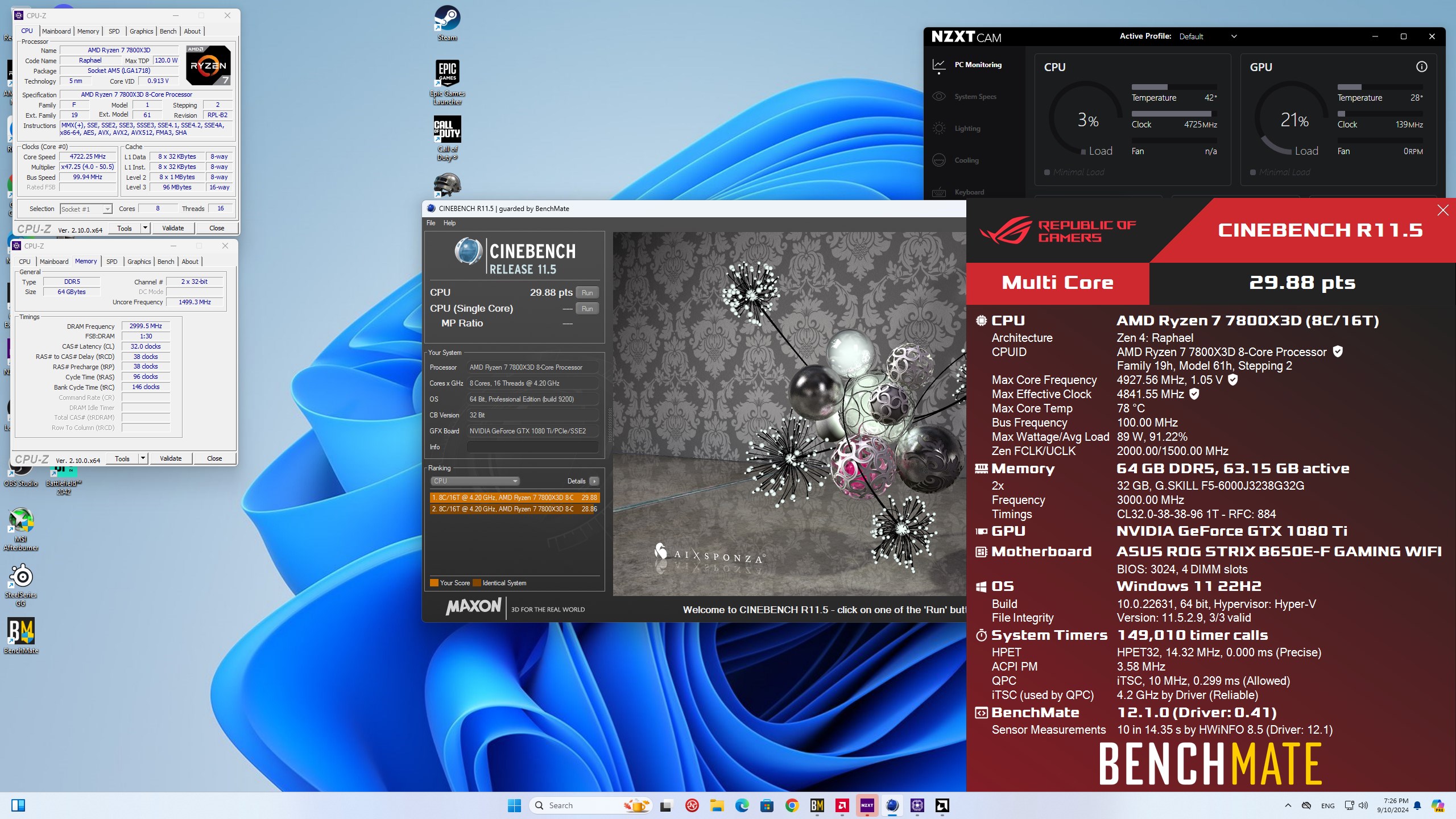1456x819 pixels.
Task: Open File Explorer from the taskbar
Action: click(x=717, y=805)
